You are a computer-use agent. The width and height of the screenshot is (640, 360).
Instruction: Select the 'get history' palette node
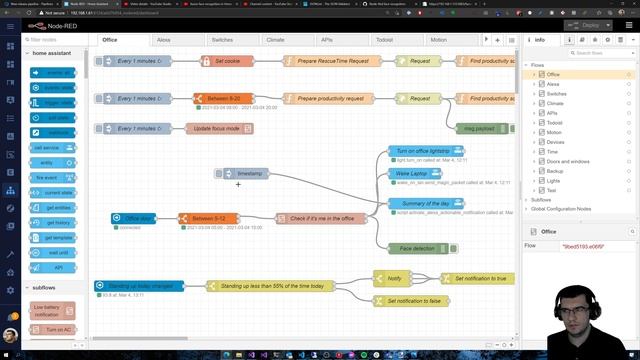point(53,222)
